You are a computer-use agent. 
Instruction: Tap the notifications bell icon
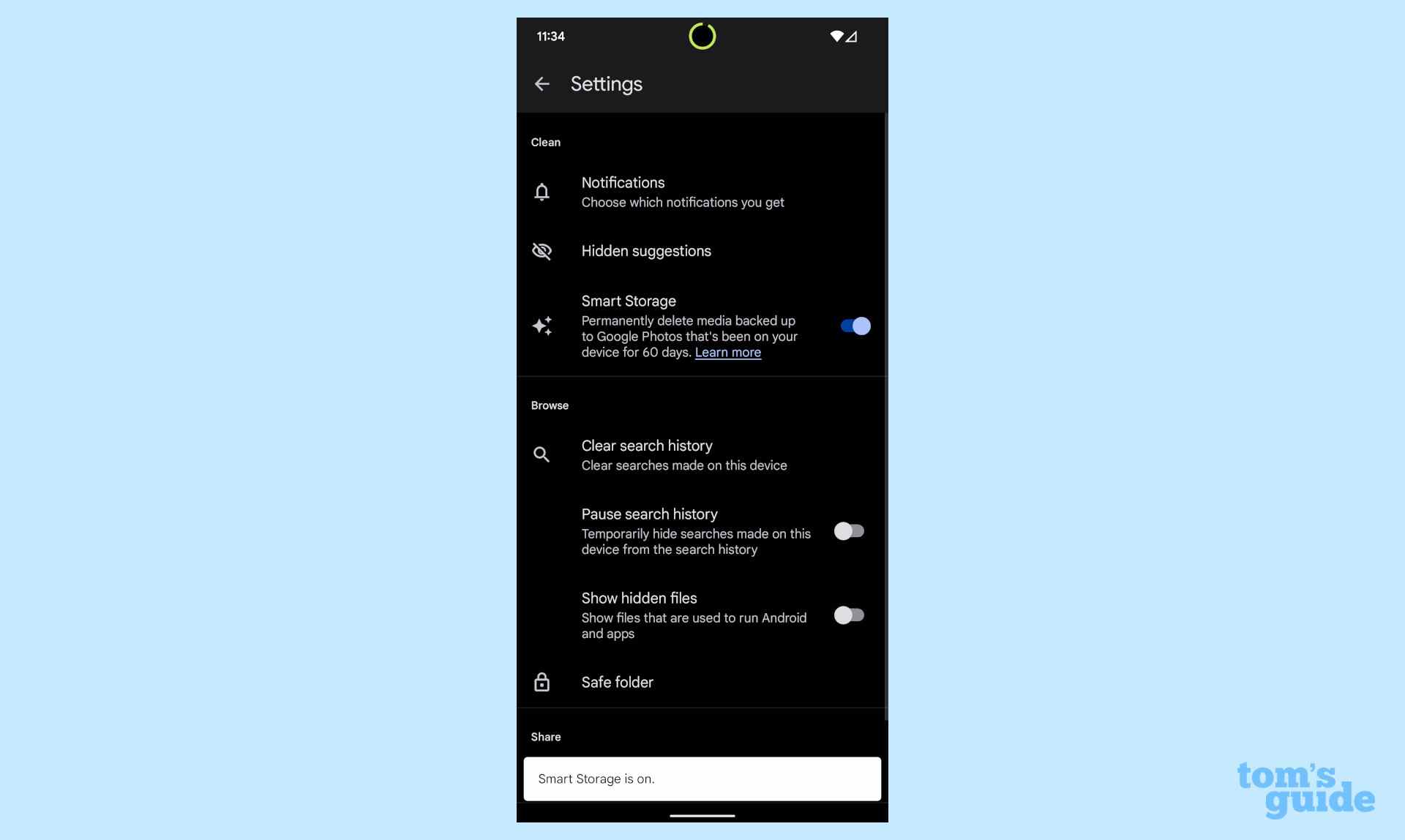click(542, 192)
